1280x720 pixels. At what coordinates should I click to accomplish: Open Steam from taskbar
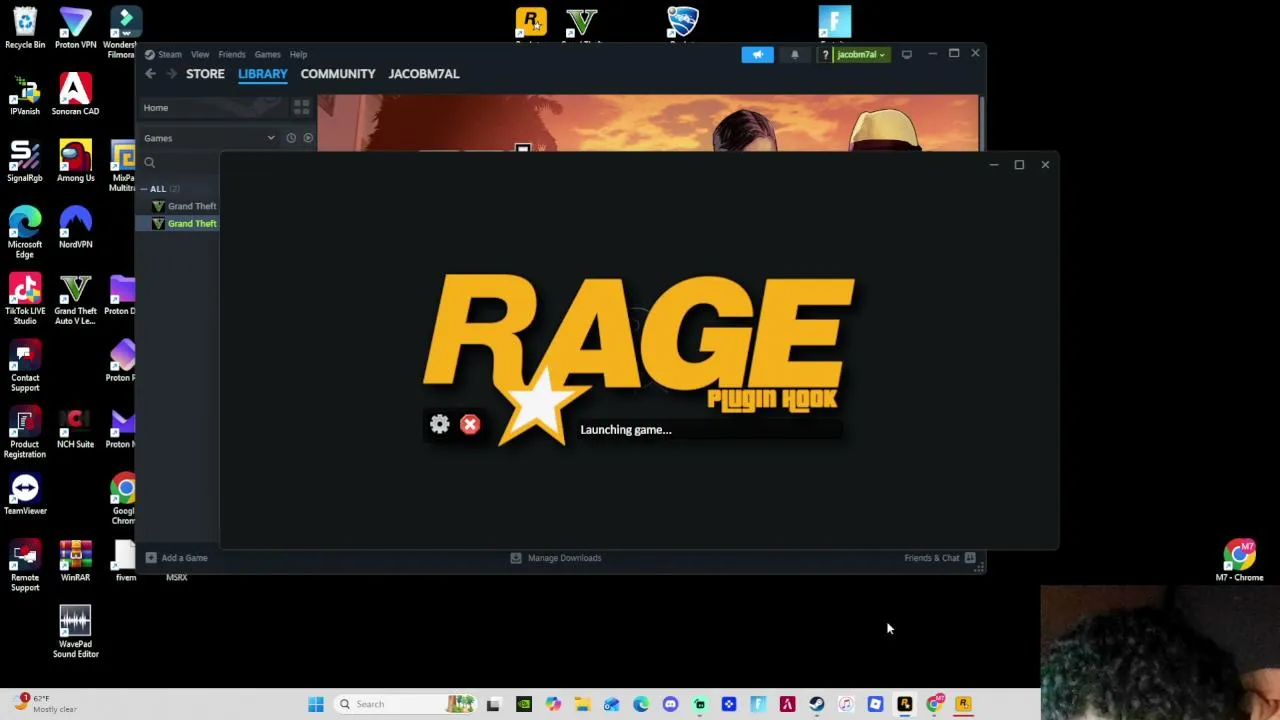tap(817, 704)
